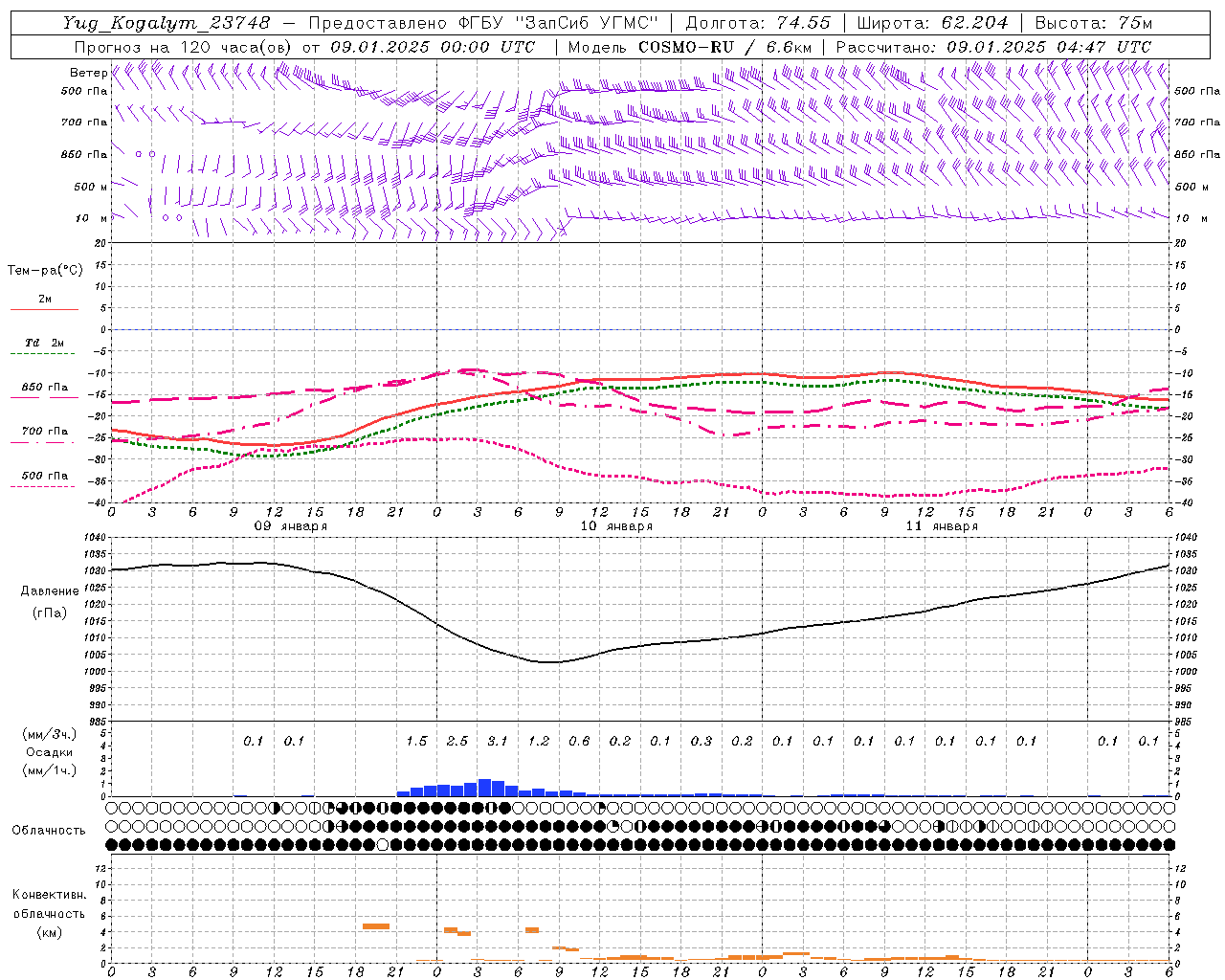Click the 0.3 precipitation value
This screenshot has width=1225, height=980.
point(701,741)
